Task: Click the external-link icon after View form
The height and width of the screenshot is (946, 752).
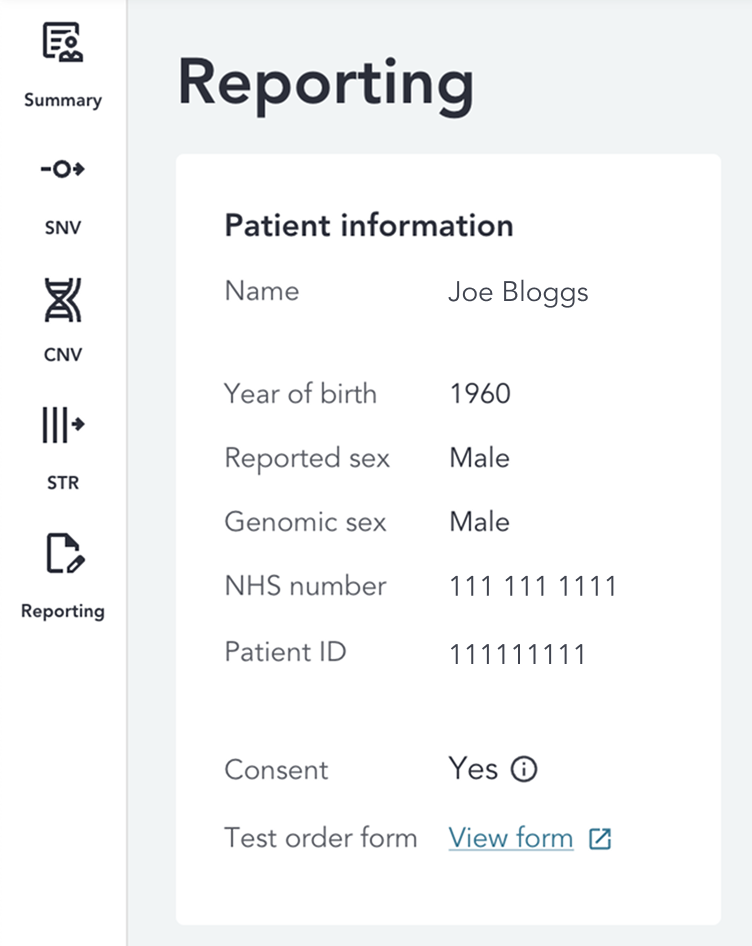Action: (x=600, y=838)
